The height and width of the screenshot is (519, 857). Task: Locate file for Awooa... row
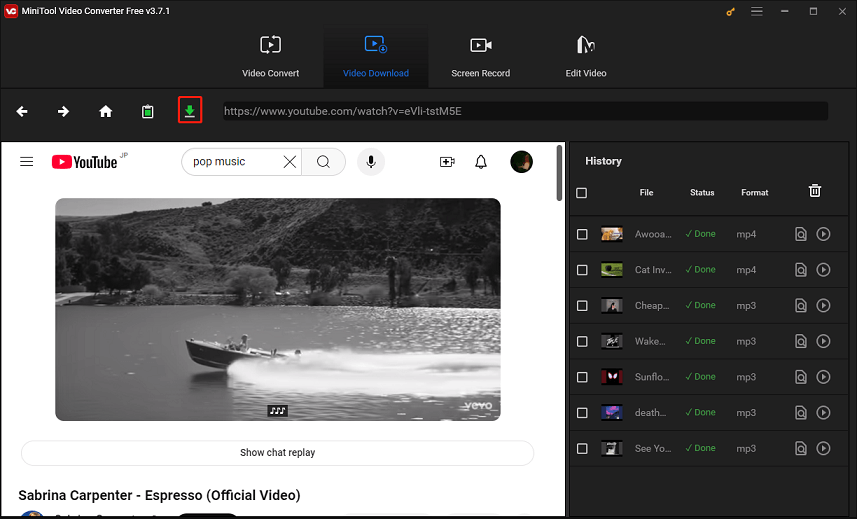point(801,234)
